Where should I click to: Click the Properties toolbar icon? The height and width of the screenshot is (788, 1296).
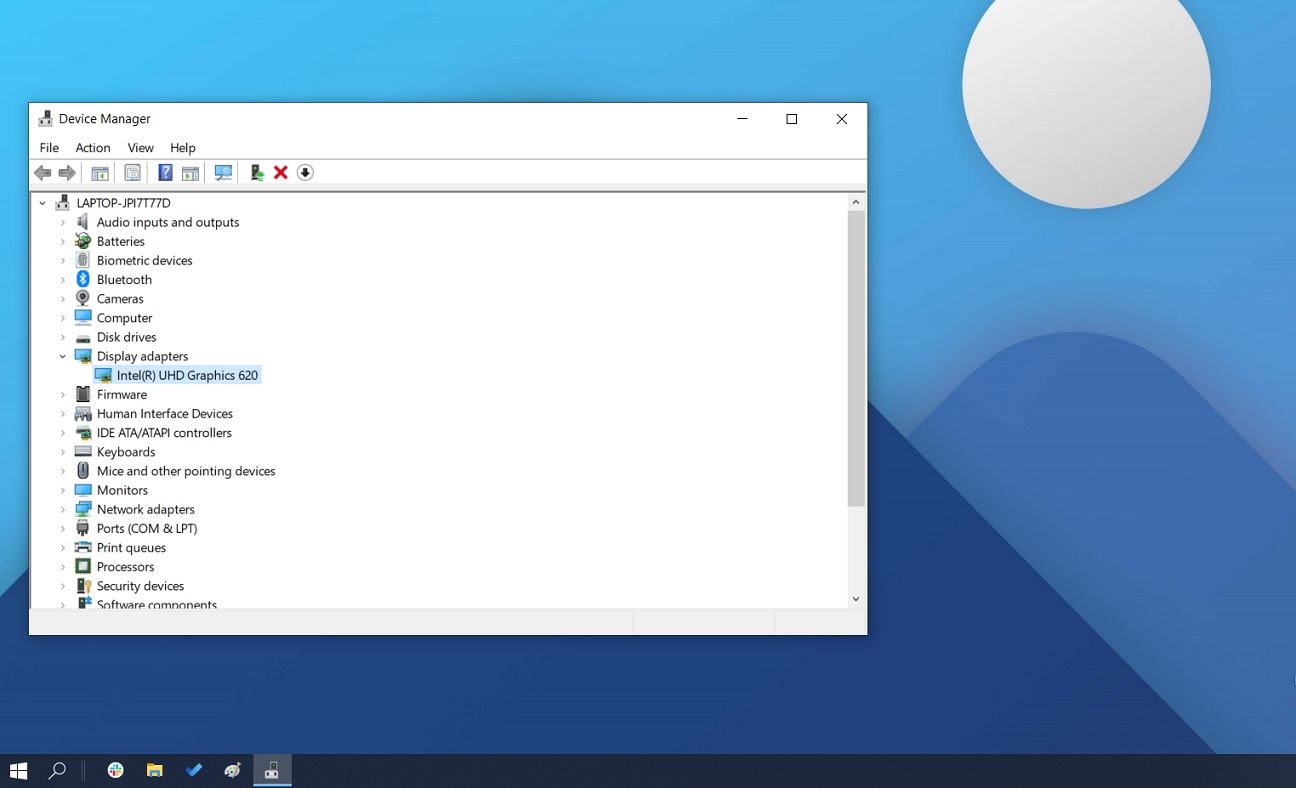click(x=132, y=173)
